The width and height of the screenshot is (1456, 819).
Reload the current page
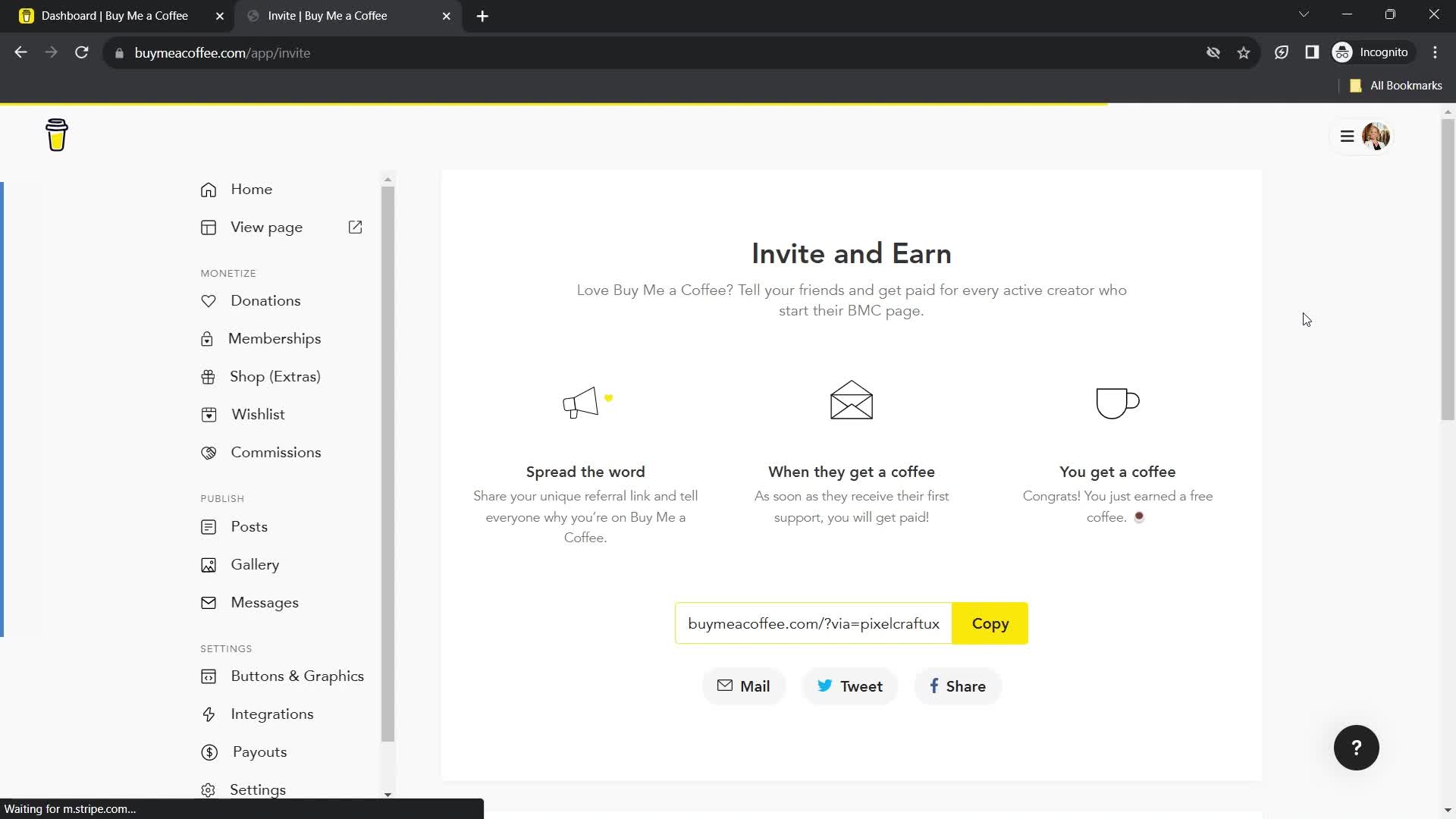point(82,52)
